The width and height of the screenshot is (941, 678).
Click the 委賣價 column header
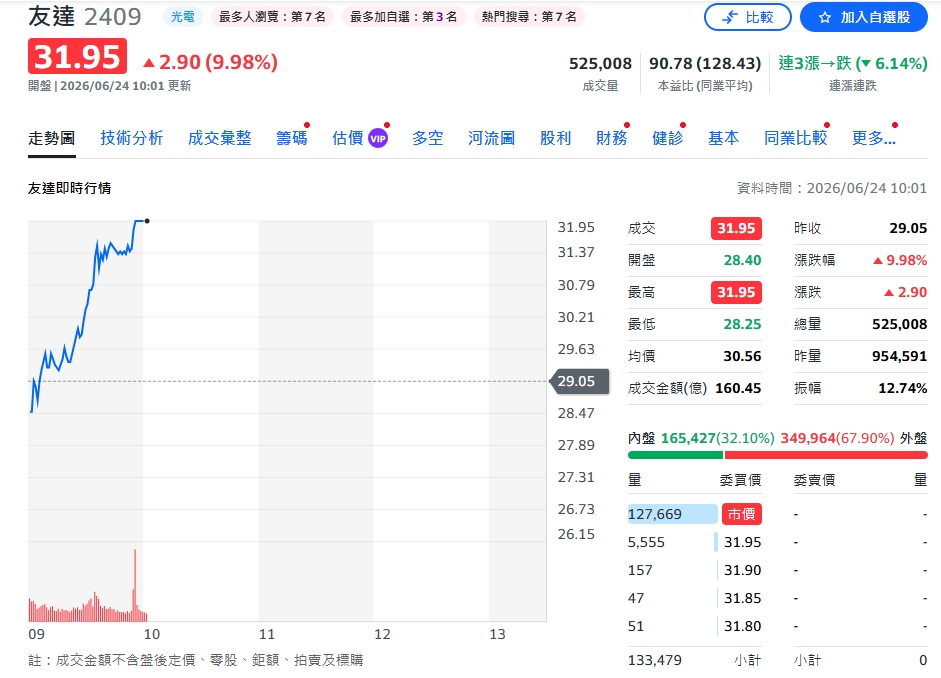(814, 480)
